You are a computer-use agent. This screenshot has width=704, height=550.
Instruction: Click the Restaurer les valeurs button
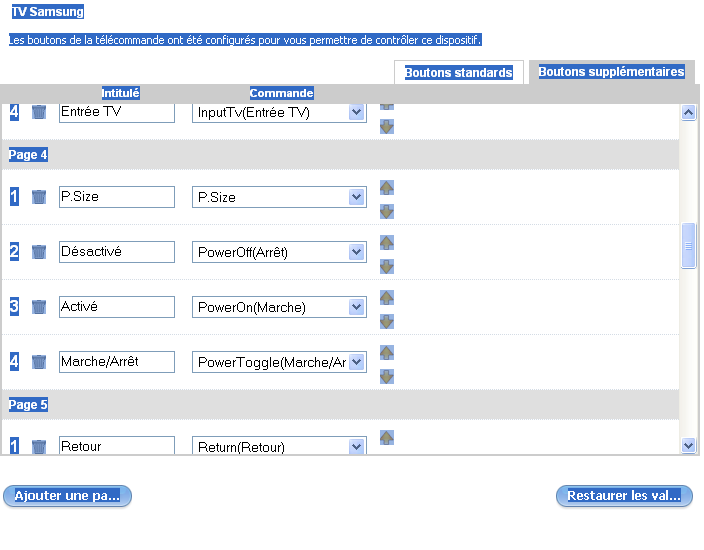(x=624, y=496)
